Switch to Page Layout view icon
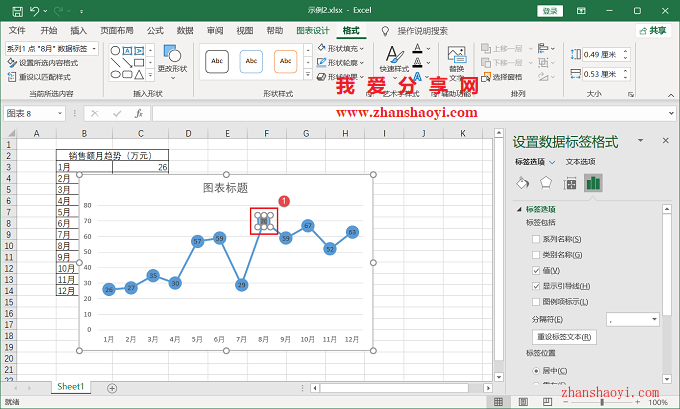 pos(523,402)
